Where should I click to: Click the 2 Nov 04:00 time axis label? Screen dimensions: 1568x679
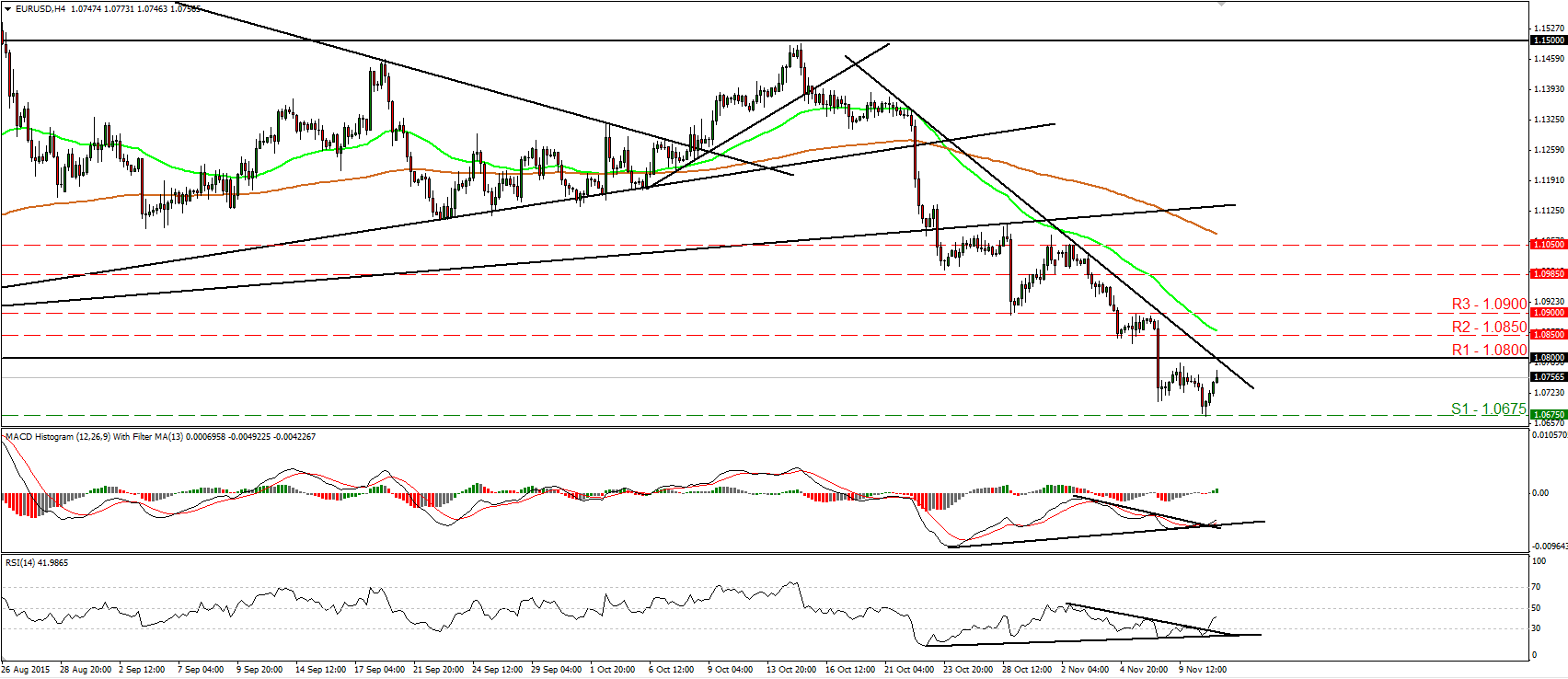(1084, 669)
